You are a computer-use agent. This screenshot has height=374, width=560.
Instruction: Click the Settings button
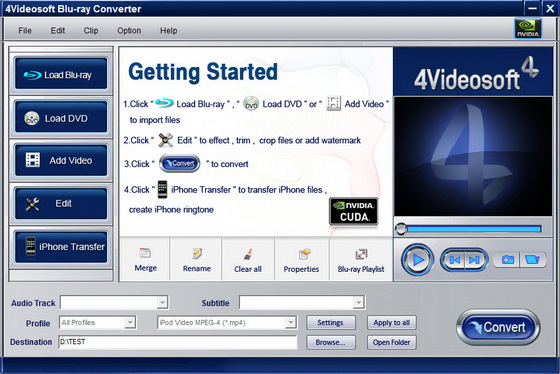(x=330, y=323)
